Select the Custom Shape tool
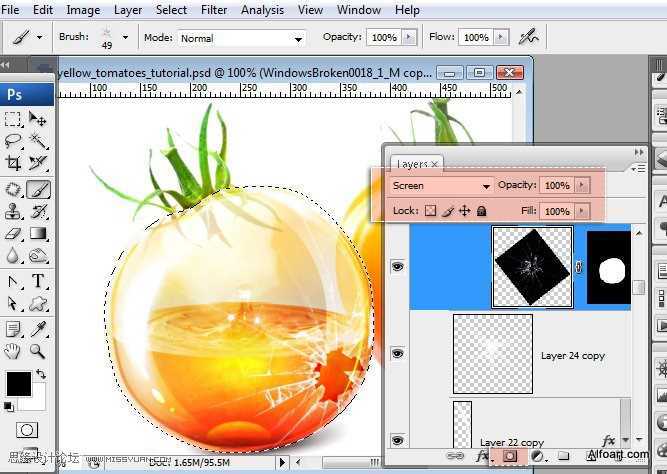The width and height of the screenshot is (667, 474). [37, 303]
